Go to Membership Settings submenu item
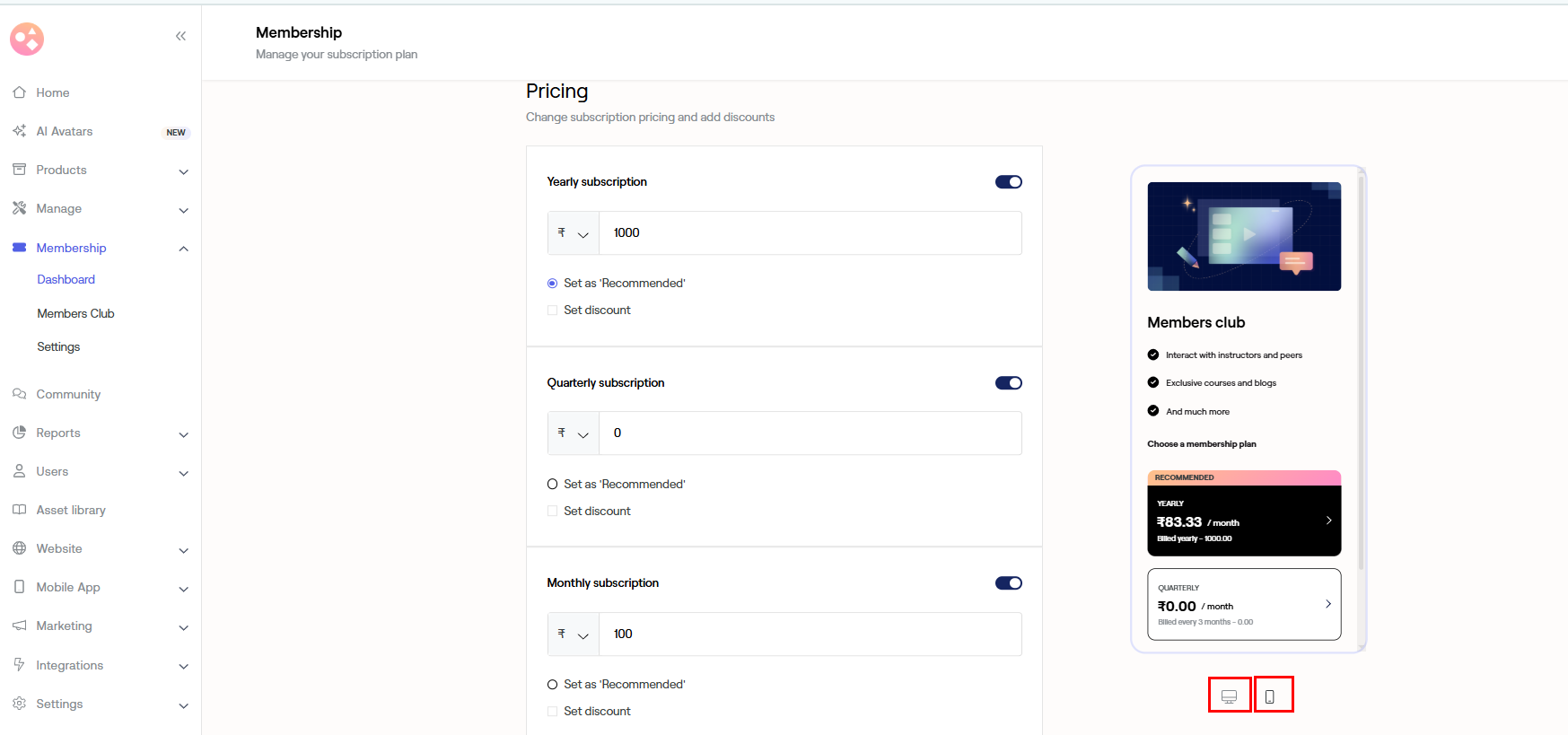The width and height of the screenshot is (1568, 735). (x=58, y=346)
